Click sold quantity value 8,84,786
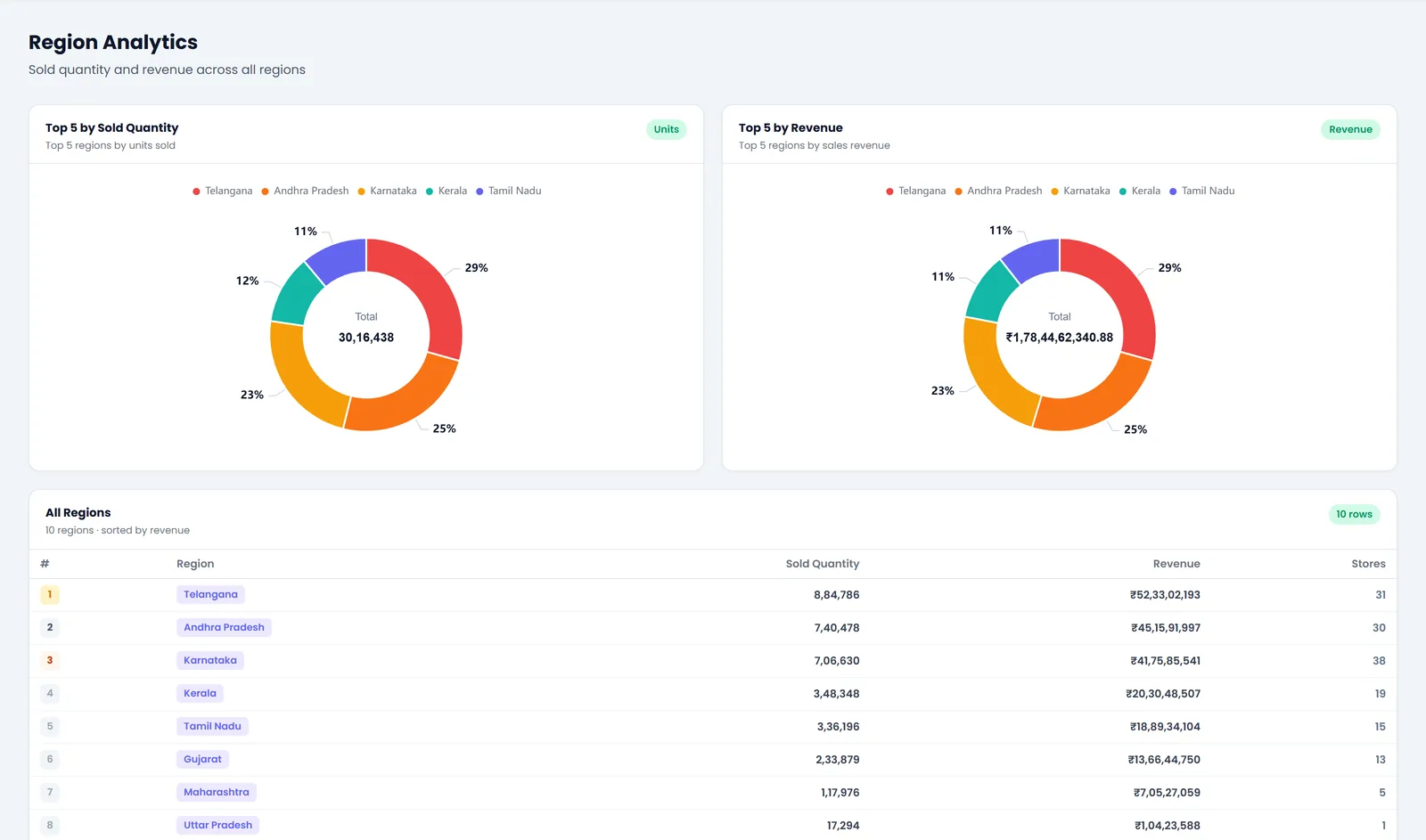Image resolution: width=1426 pixels, height=840 pixels. tap(836, 595)
